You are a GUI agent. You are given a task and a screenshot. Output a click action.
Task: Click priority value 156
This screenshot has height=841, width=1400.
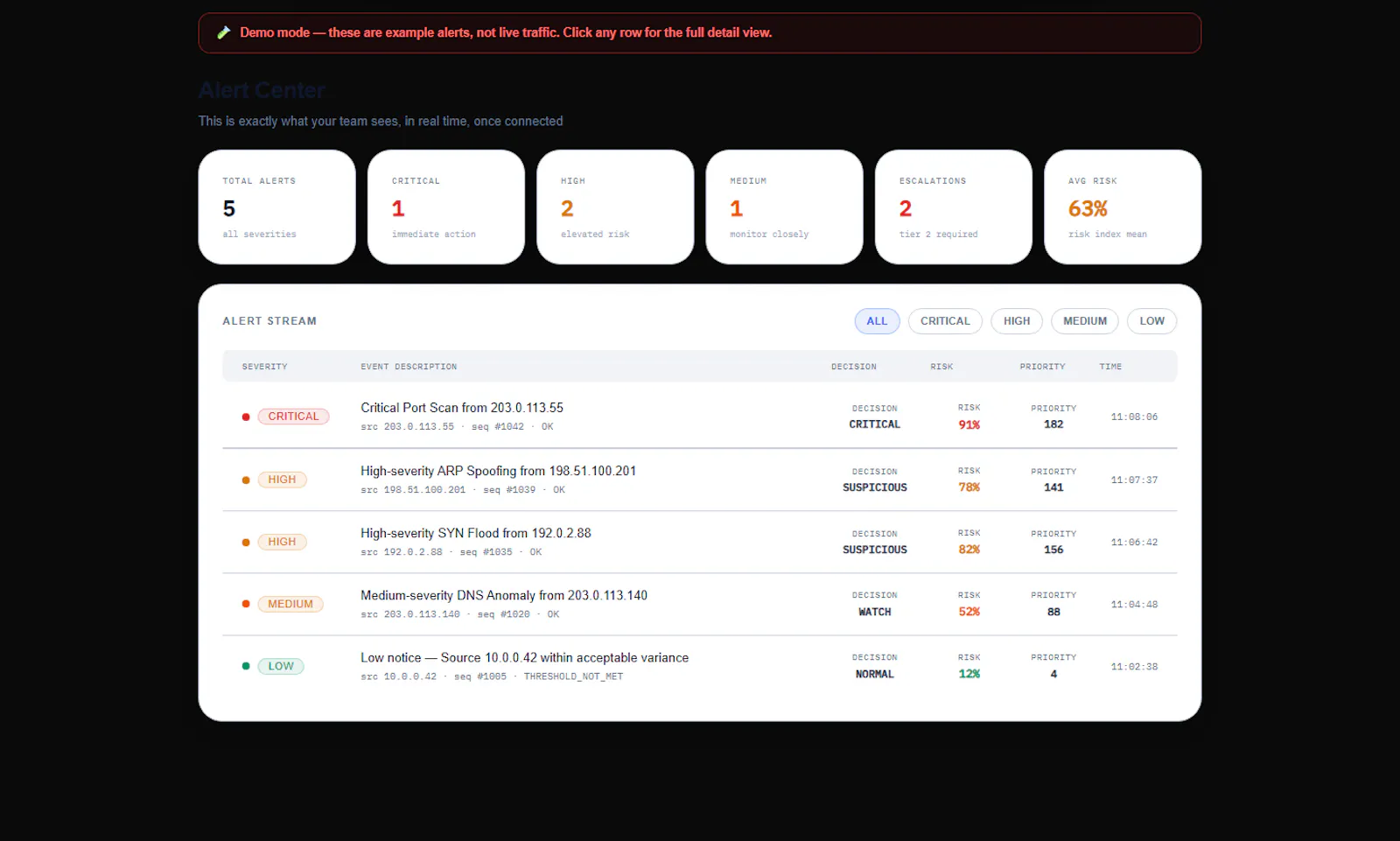[1053, 550]
